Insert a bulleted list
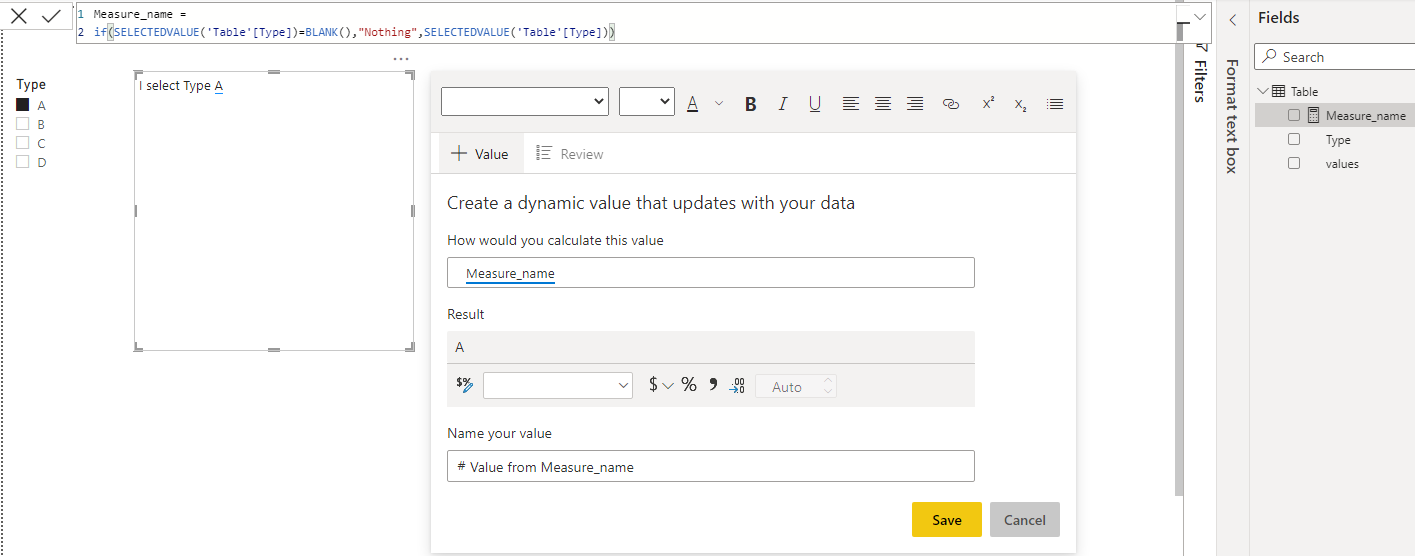Viewport: 1415px width, 556px height. [x=1055, y=103]
